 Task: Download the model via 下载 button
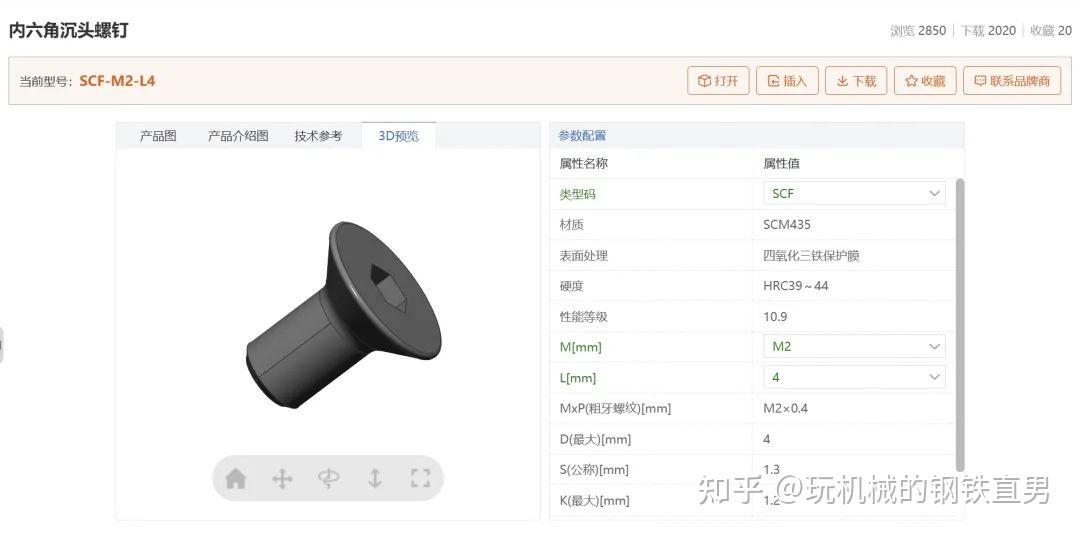click(856, 81)
